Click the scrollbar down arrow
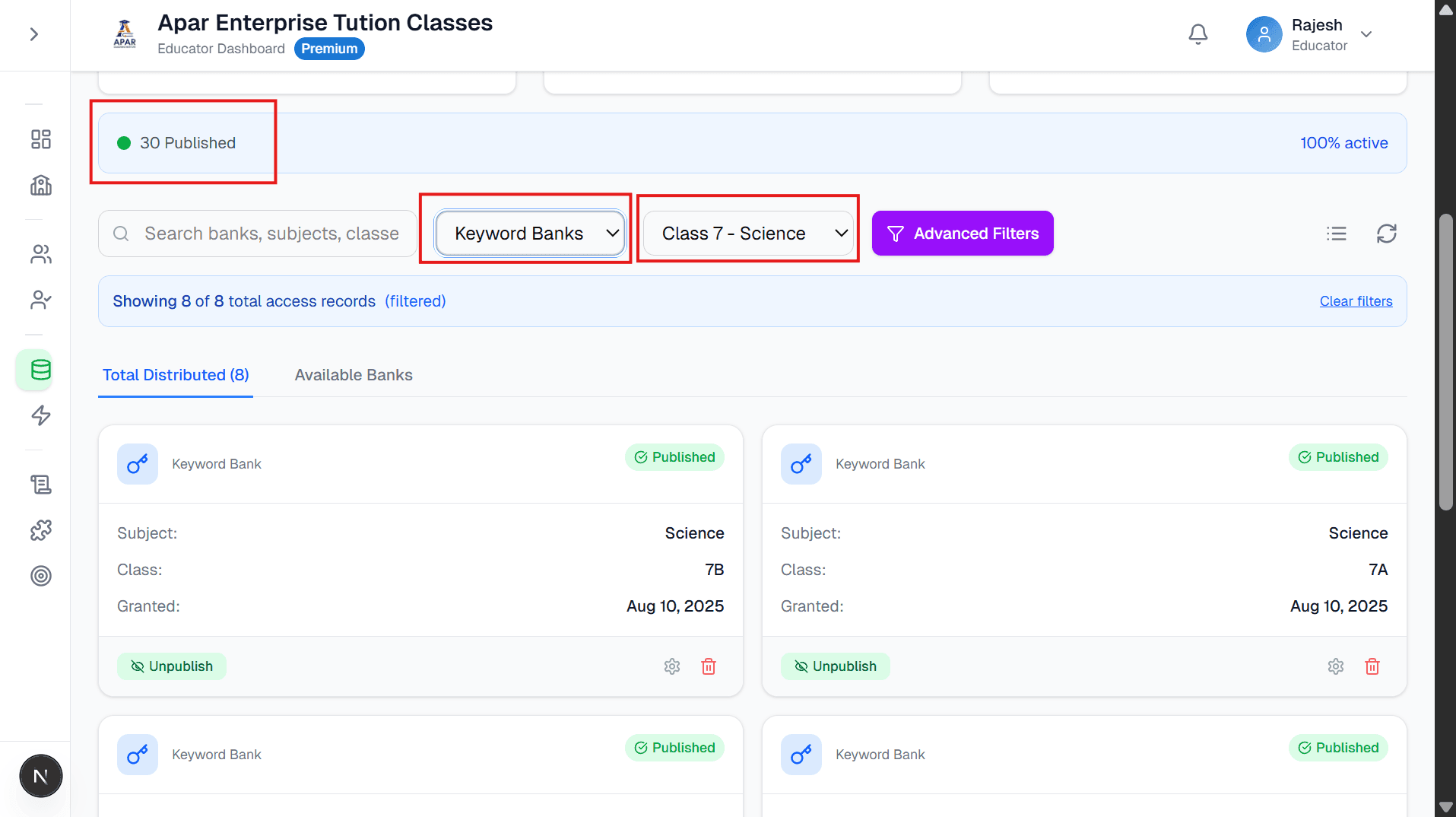1456x817 pixels. tap(1445, 806)
